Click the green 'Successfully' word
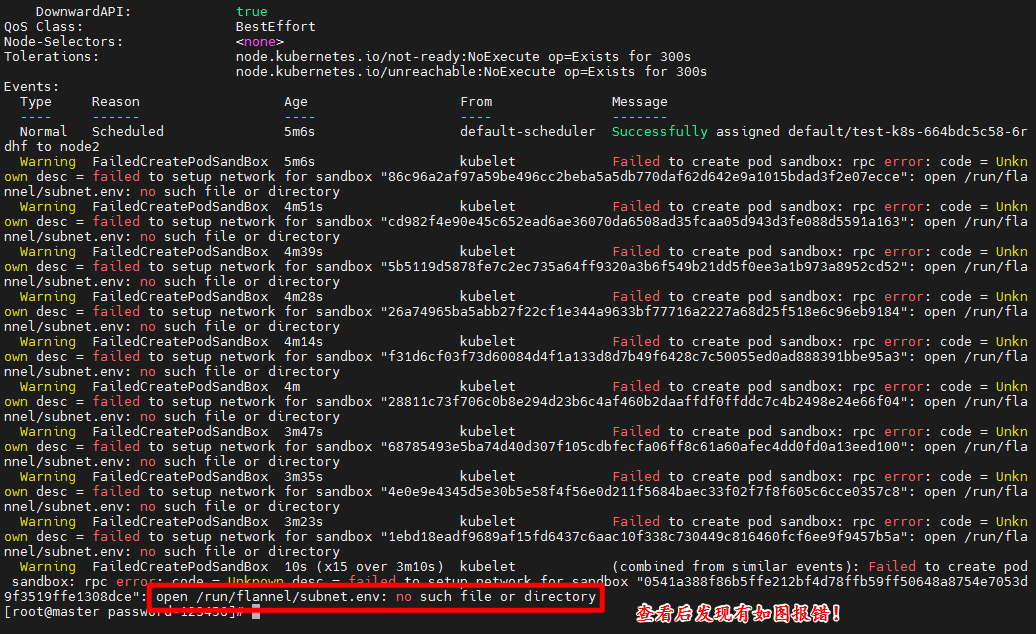The image size is (1036, 634). click(x=659, y=131)
